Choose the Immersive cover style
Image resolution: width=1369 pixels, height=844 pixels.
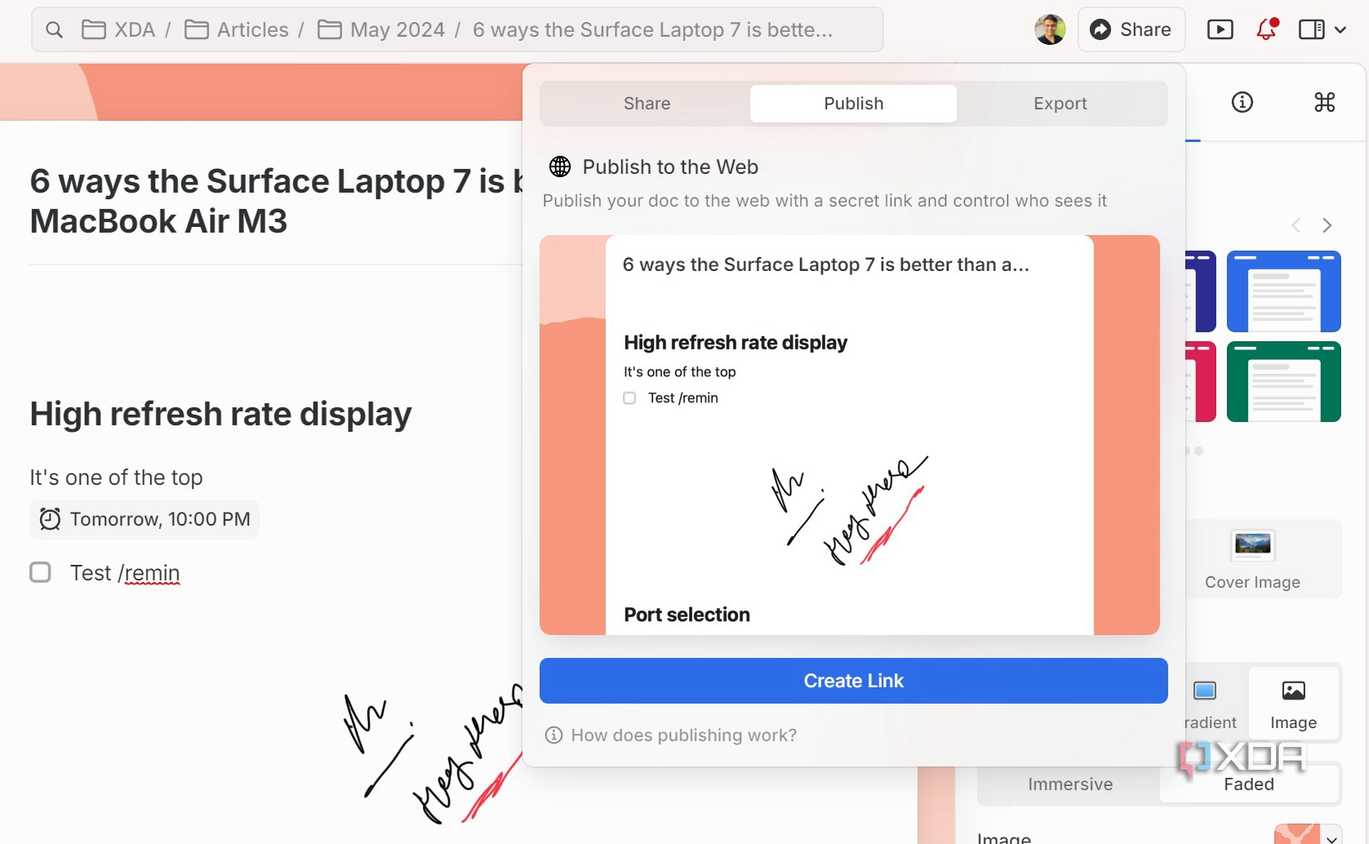(1070, 784)
